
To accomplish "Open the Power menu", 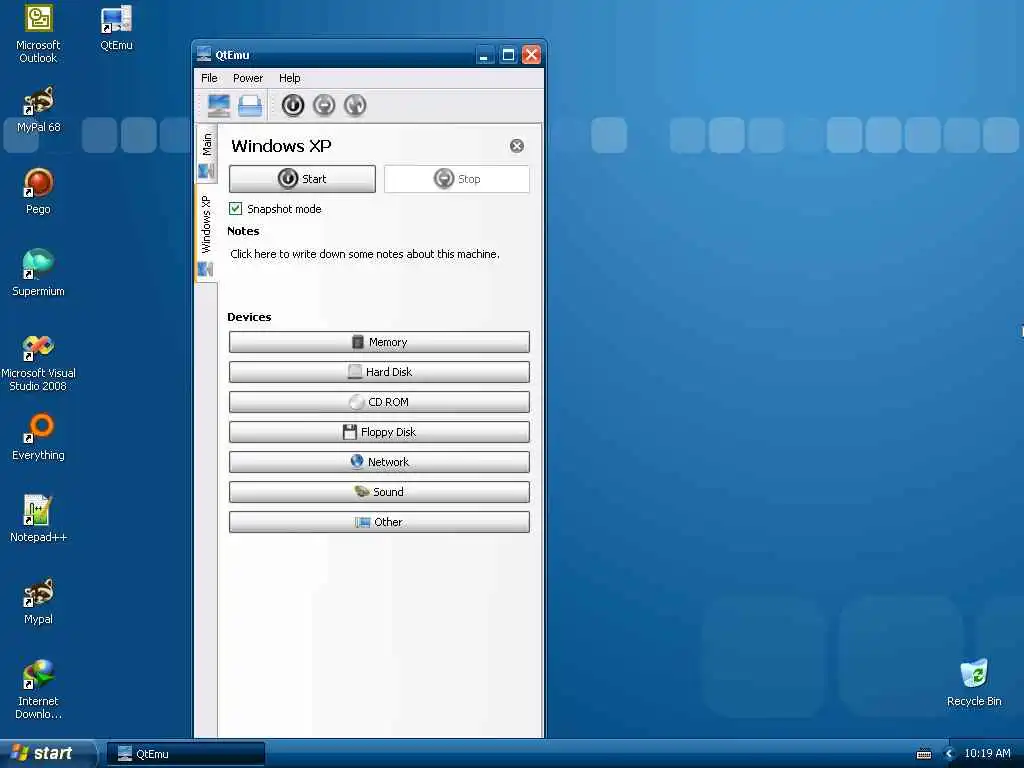I will (248, 78).
